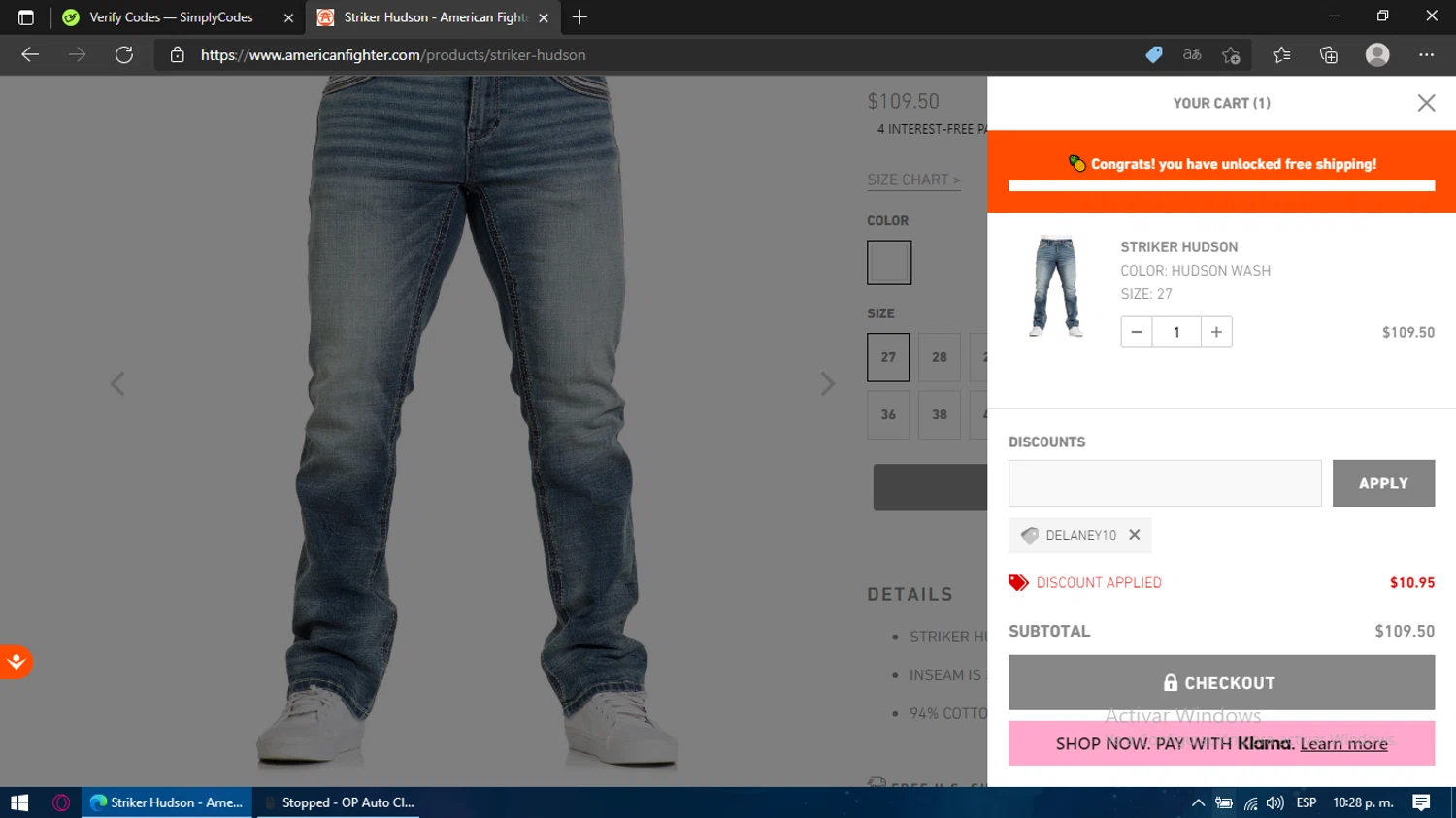Switch to Striker Hudson Edge taskbar window

tap(166, 802)
